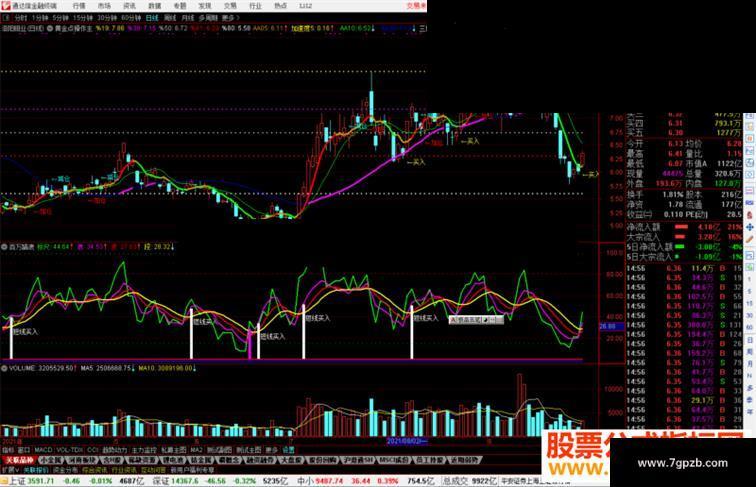The image size is (756, 487).
Task: Select 日 period button in right sidebar
Action: 749,339
